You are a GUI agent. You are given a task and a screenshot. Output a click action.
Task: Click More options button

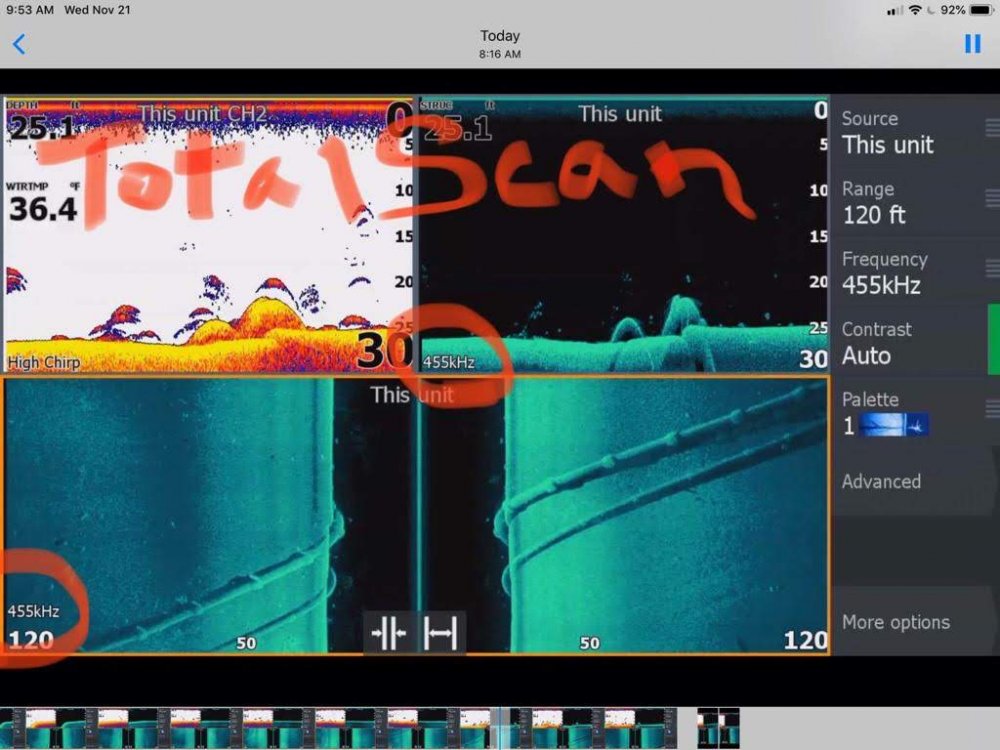click(x=895, y=622)
